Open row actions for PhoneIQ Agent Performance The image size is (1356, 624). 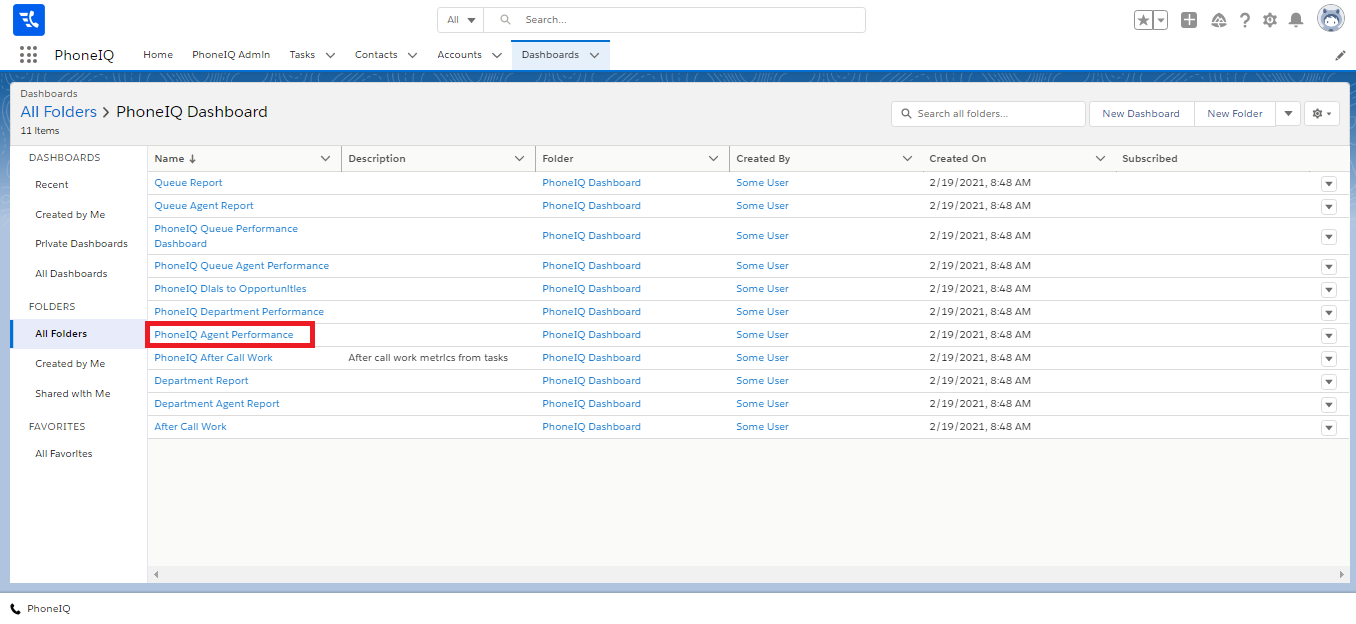1329,336
